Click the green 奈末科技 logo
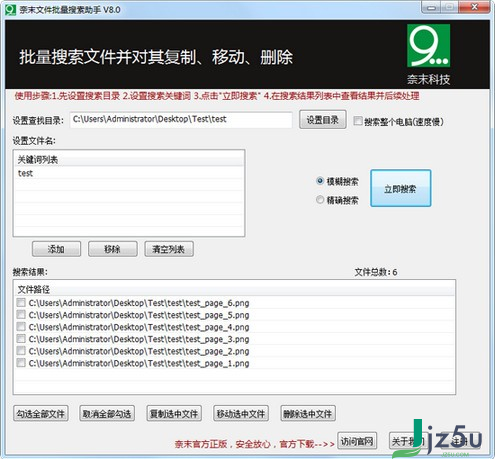This screenshot has height=459, width=495. (428, 46)
